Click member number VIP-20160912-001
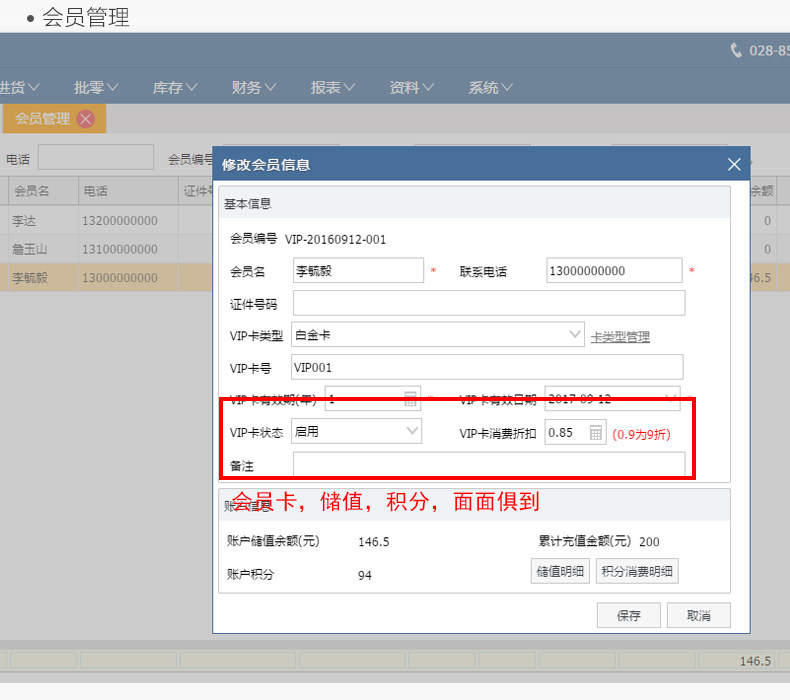790x700 pixels. (336, 239)
